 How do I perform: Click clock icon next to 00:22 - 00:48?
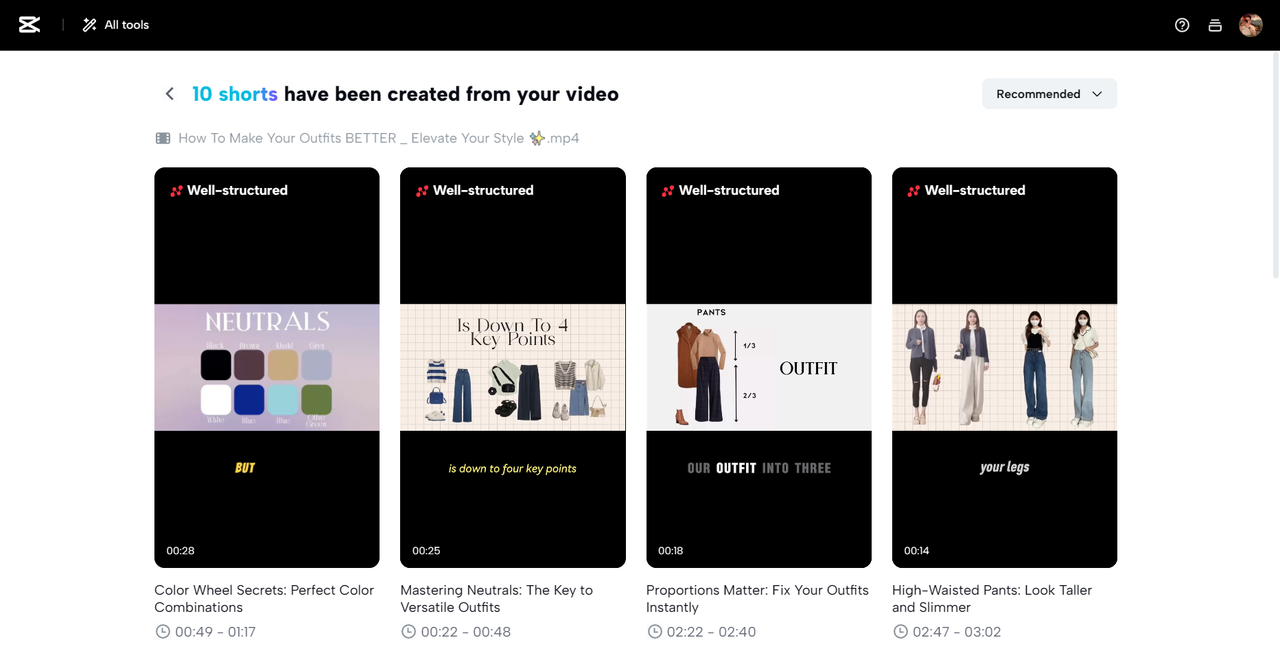408,632
